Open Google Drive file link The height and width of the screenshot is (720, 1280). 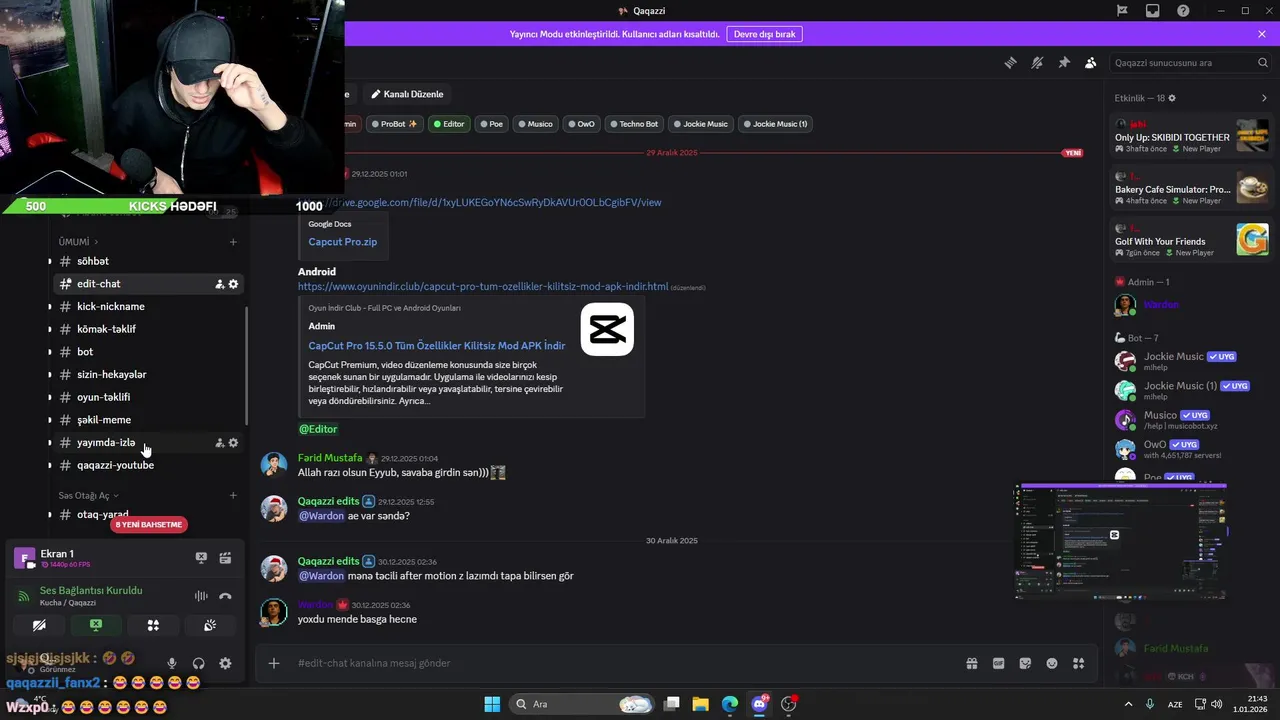480,202
